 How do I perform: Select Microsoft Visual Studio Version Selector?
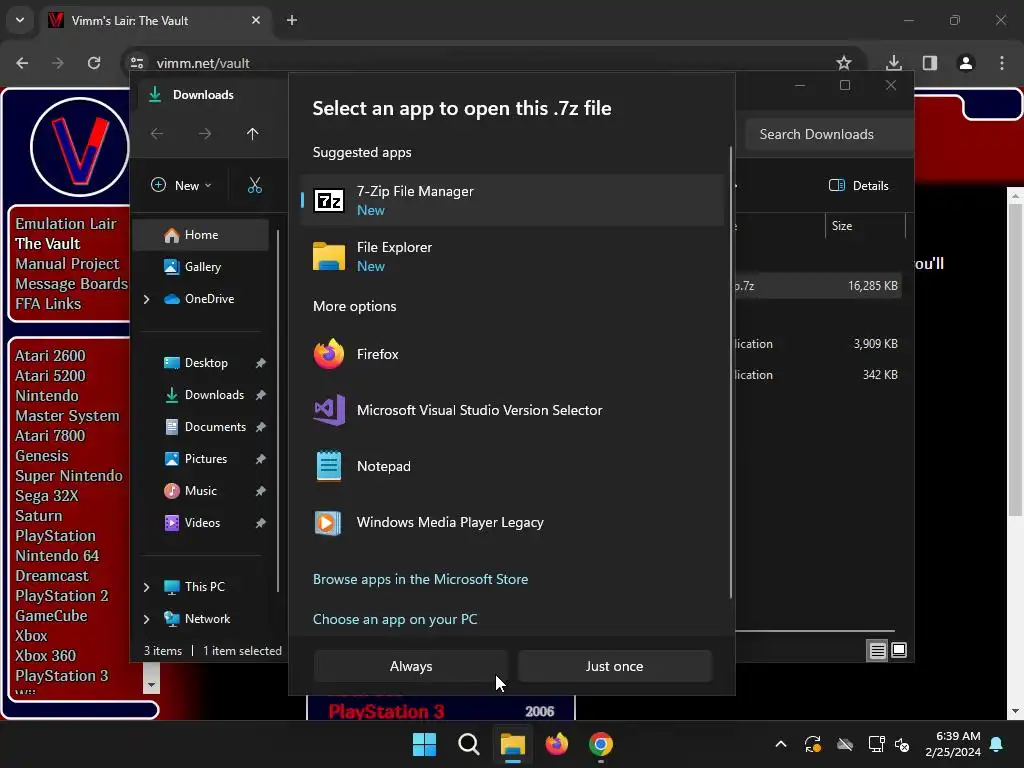tap(513, 410)
